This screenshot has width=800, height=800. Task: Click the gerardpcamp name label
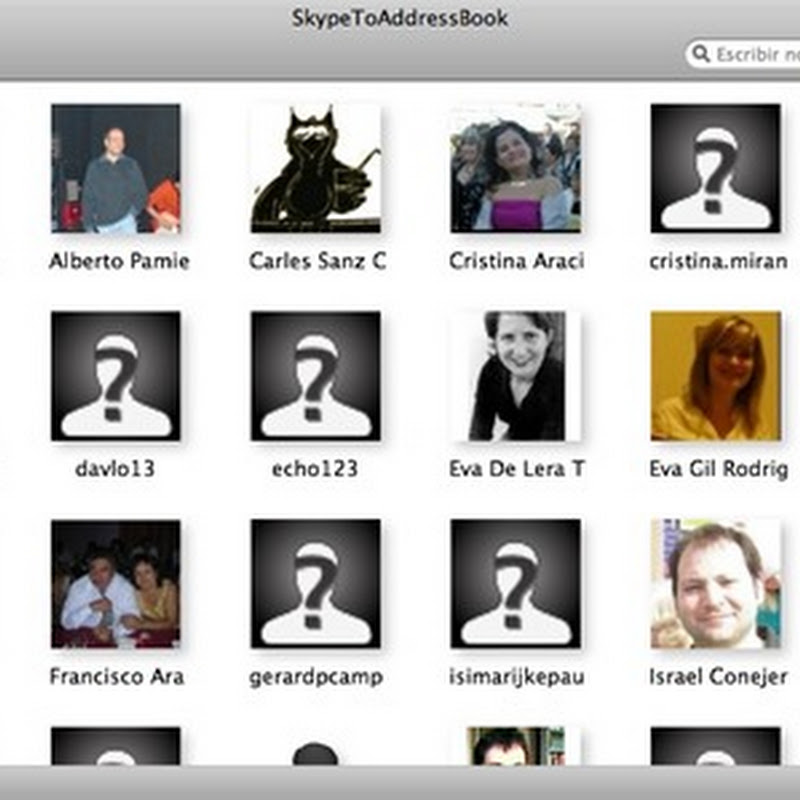tap(316, 678)
